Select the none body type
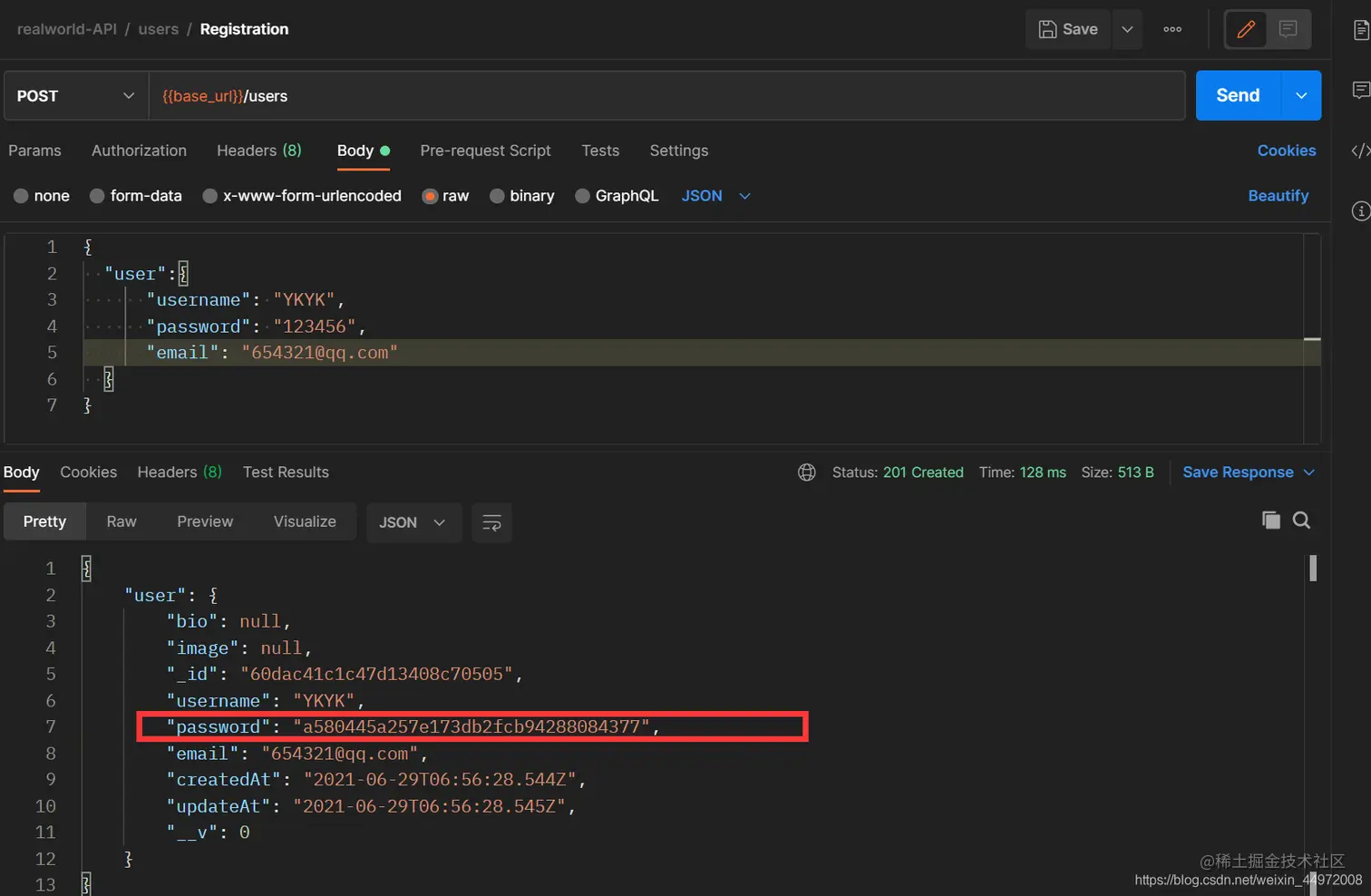This screenshot has height=896, width=1371. click(42, 196)
